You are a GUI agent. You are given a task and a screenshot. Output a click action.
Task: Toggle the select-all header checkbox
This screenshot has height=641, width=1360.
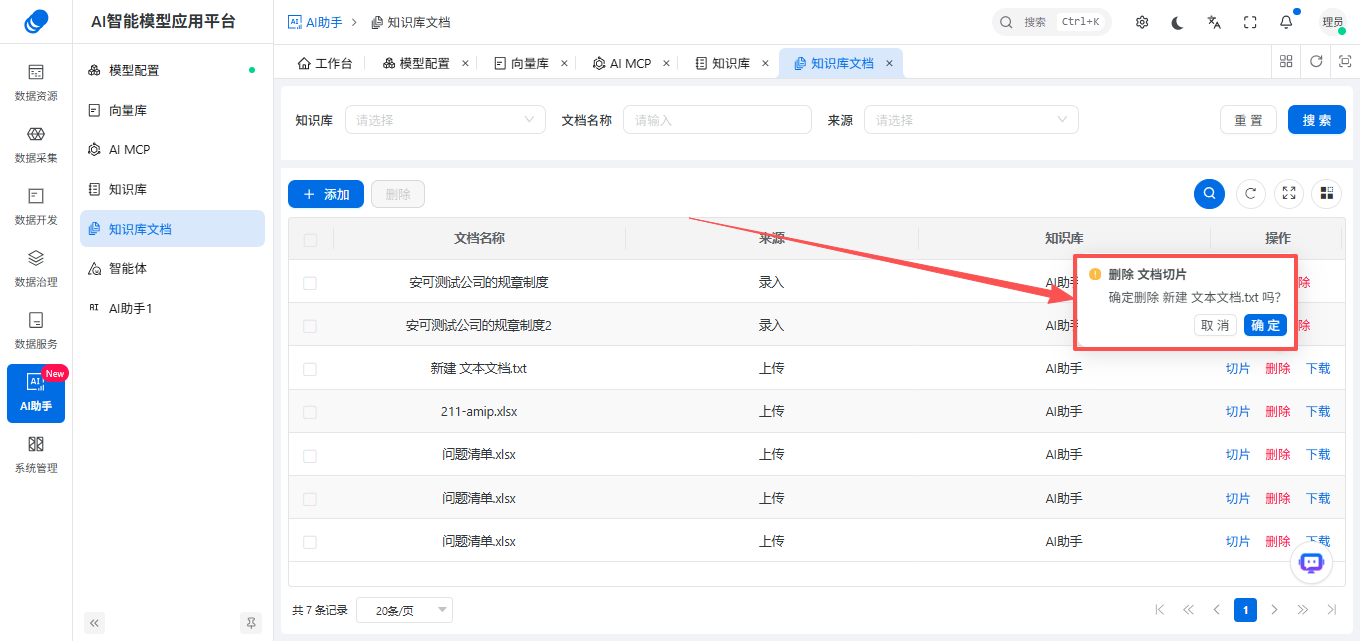pos(310,240)
